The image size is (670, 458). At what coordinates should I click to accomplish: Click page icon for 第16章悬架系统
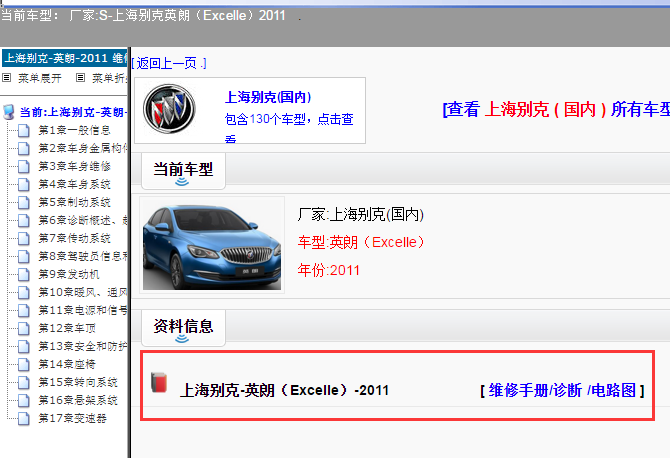(24, 400)
